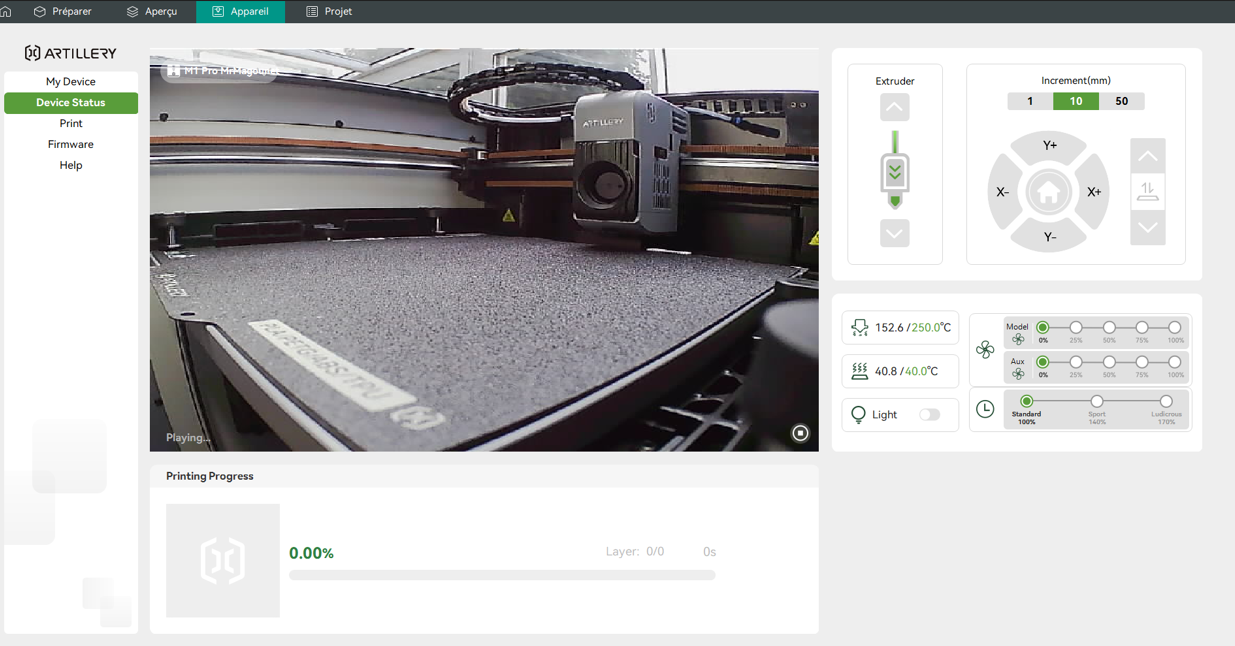Retract filament with extruder up arrow

tap(895, 107)
